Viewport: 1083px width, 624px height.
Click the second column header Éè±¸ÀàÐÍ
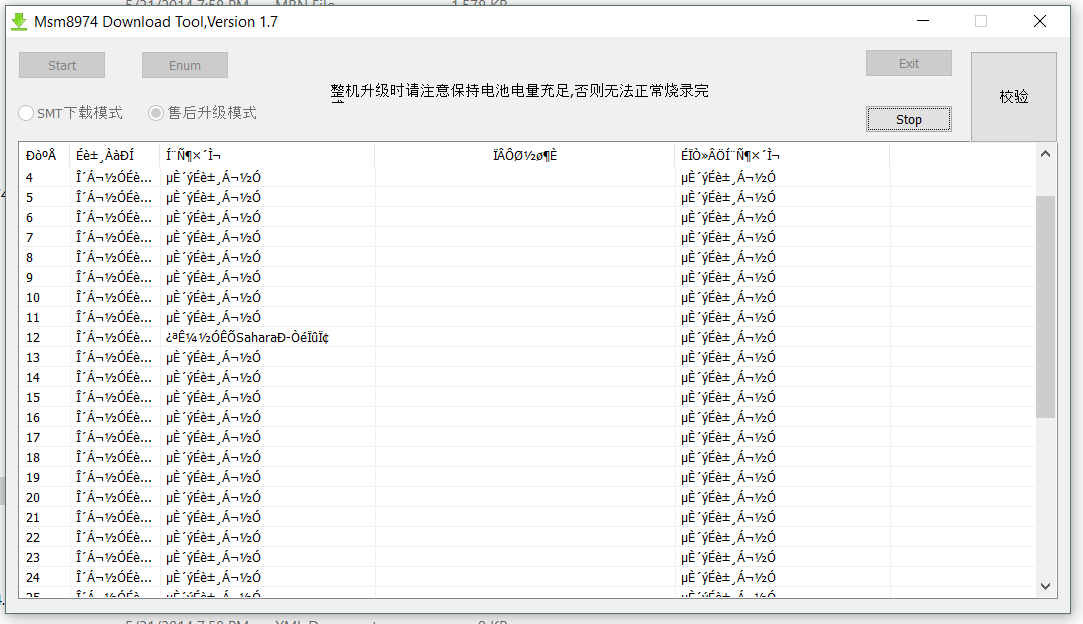[x=115, y=155]
